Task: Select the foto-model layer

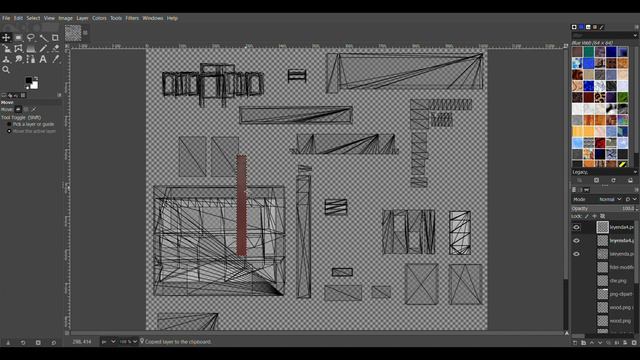Action: (x=615, y=267)
